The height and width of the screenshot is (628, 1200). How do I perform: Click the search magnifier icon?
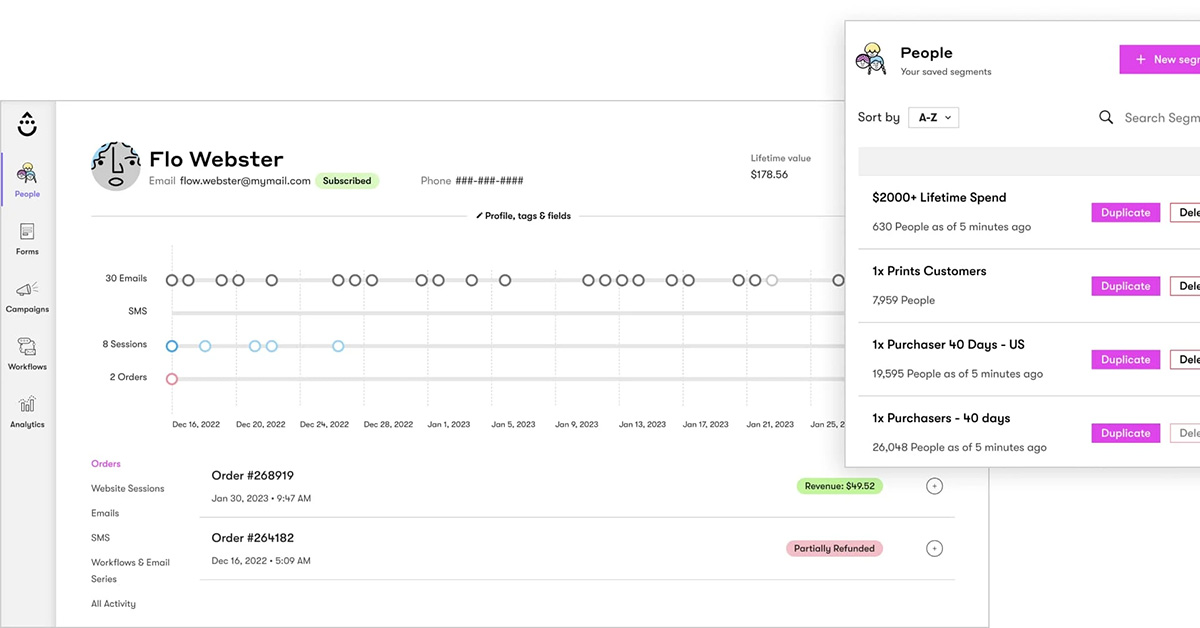[x=1106, y=117]
